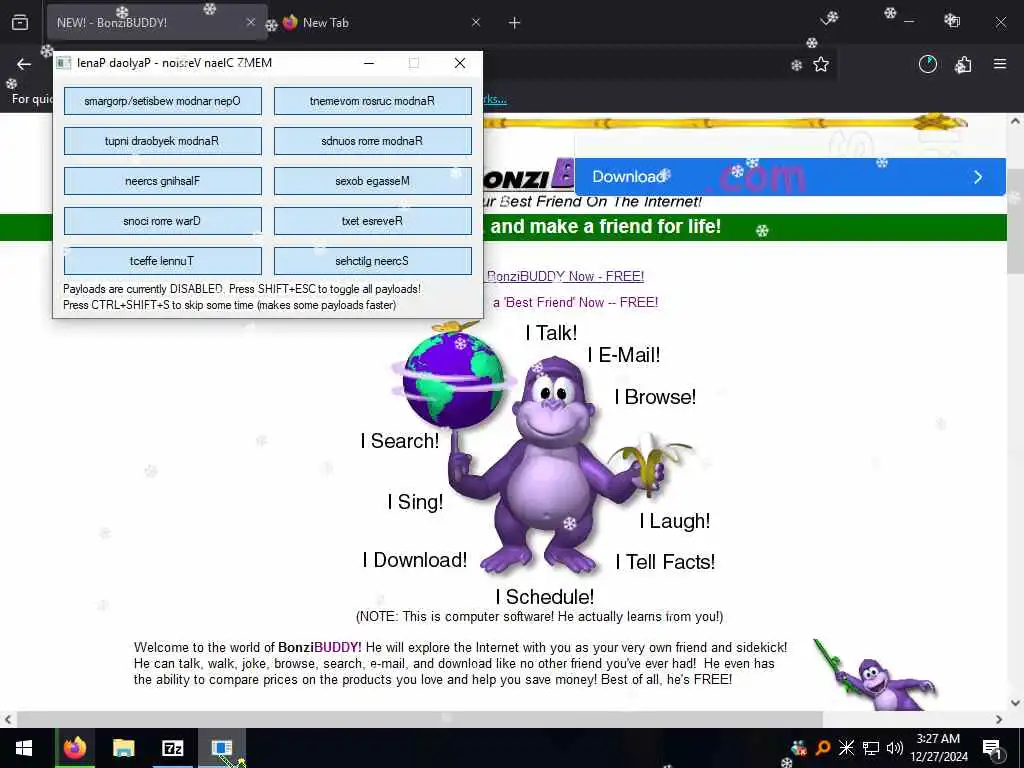1024x768 pixels.
Task: Switch to the New Tab browser tab
Action: [x=379, y=23]
